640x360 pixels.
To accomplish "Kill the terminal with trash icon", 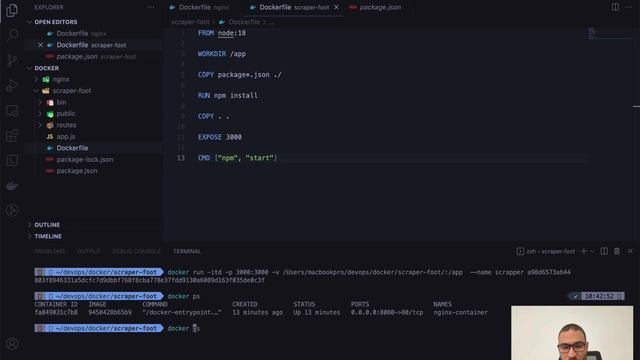I will 617,251.
